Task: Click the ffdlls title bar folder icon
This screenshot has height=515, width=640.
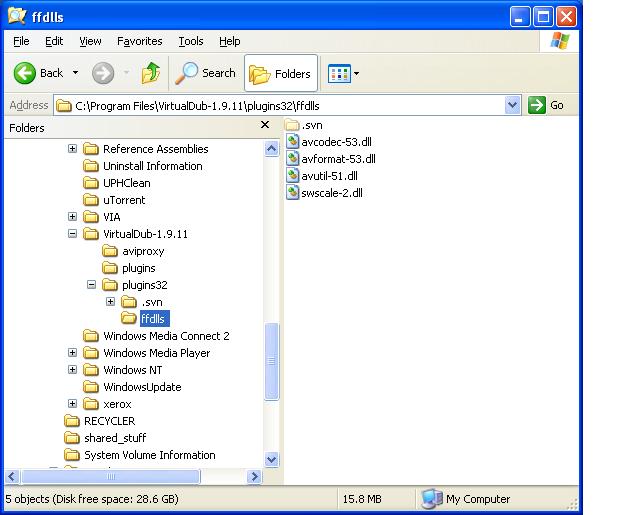Action: click(x=17, y=16)
